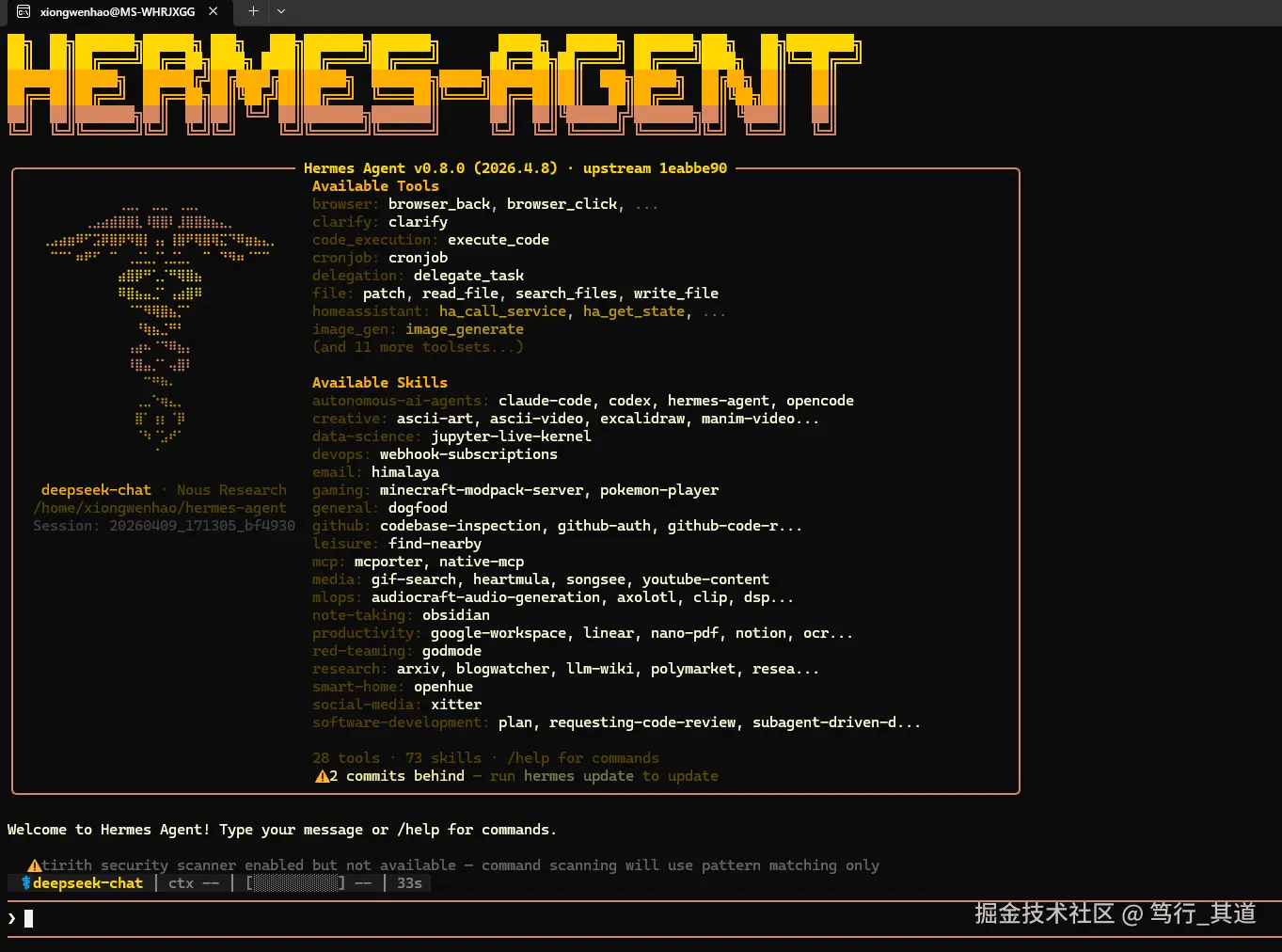
Task: Click the 'Welcome to Hermes Agent!' message
Action: pyautogui.click(x=109, y=830)
